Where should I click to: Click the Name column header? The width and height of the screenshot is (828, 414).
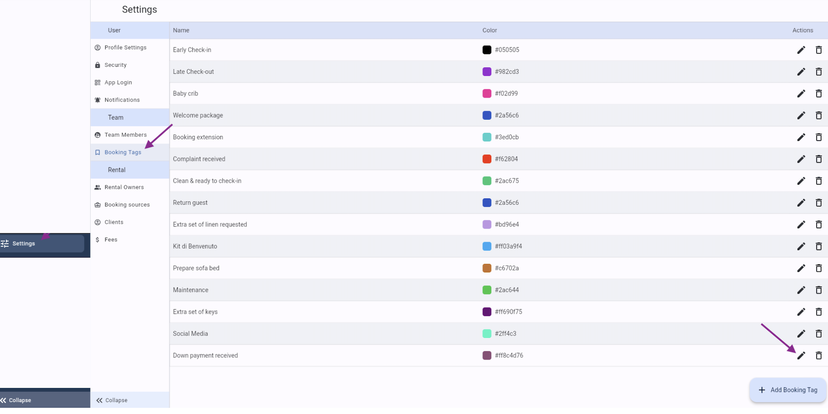(181, 30)
